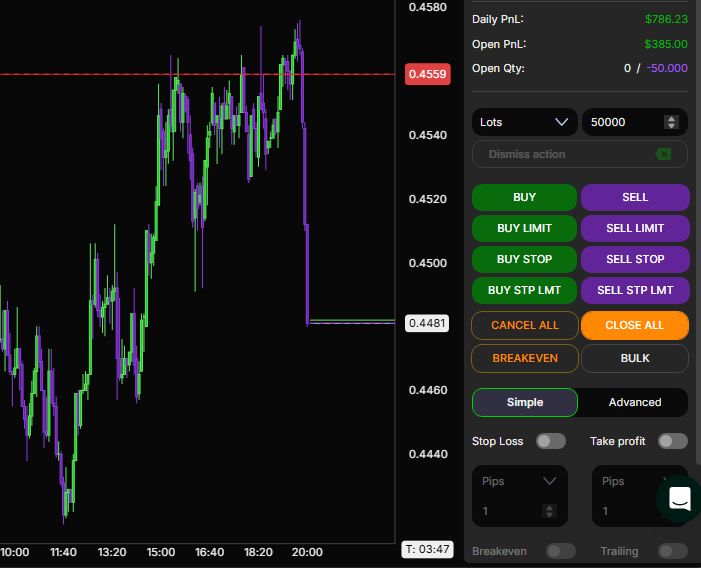This screenshot has width=701, height=568.
Task: Turn on the Breakeven switch
Action: 561,551
